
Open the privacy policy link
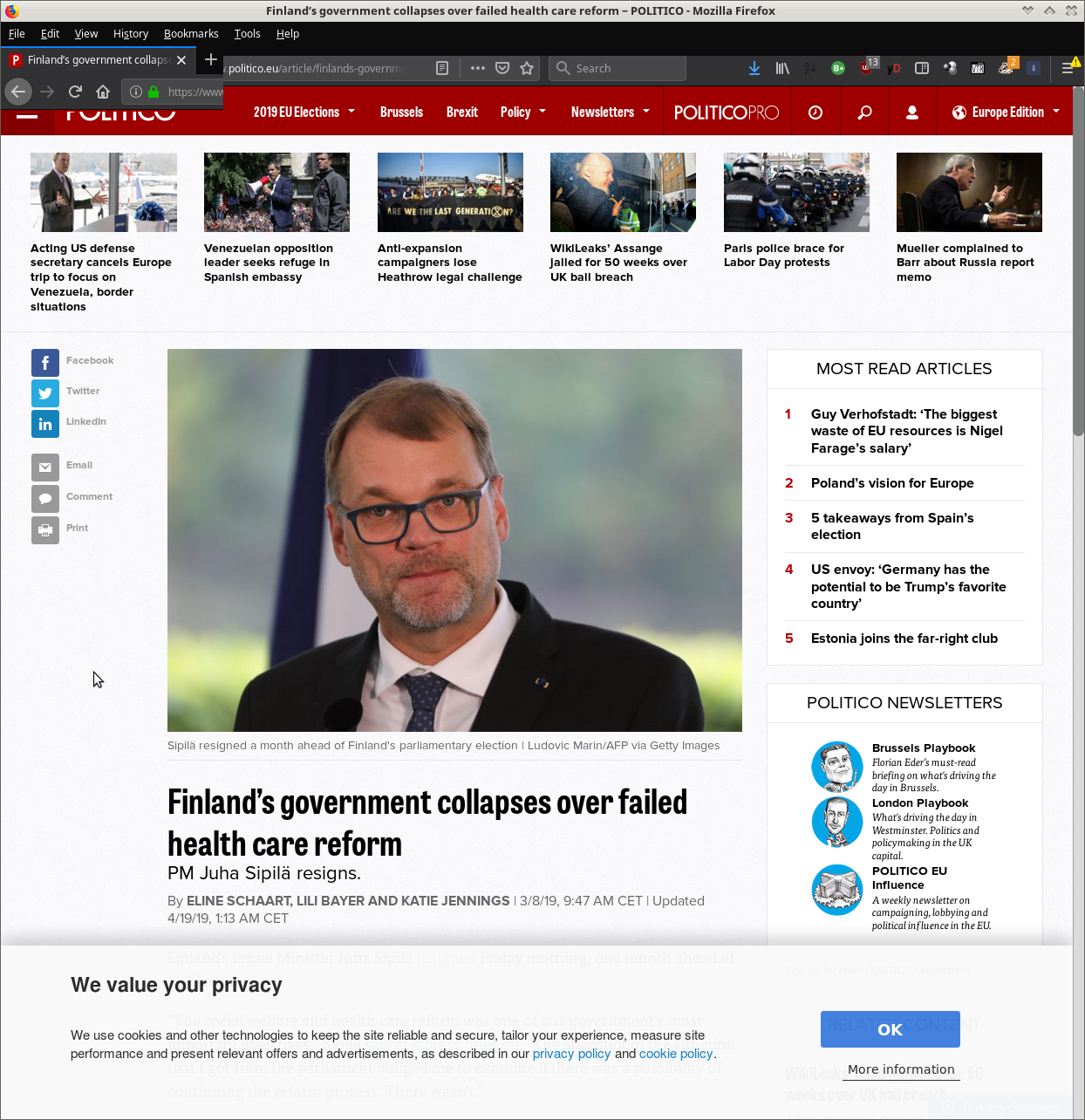click(x=571, y=1054)
